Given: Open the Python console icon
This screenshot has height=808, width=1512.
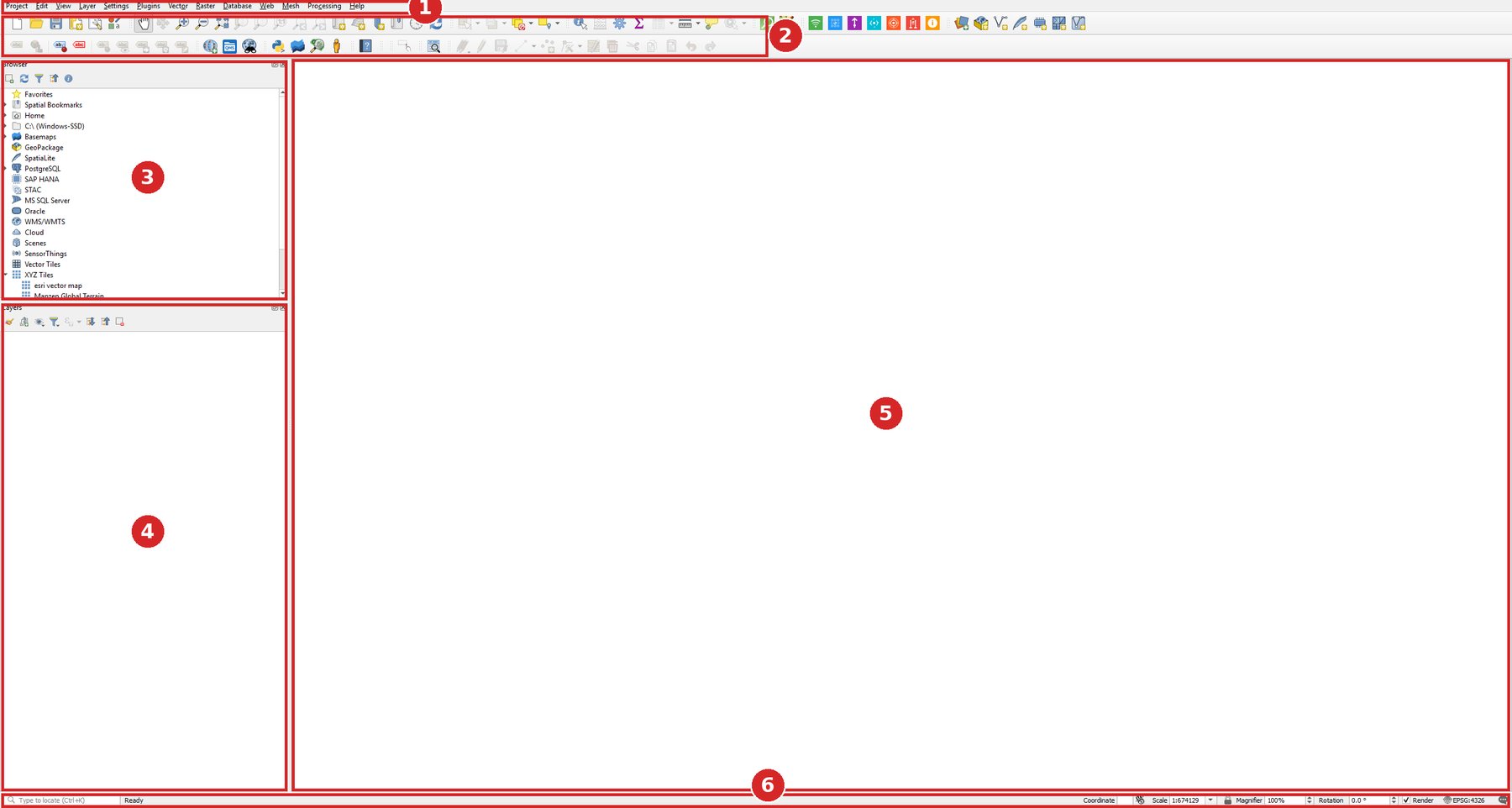Looking at the screenshot, I should pos(278,46).
